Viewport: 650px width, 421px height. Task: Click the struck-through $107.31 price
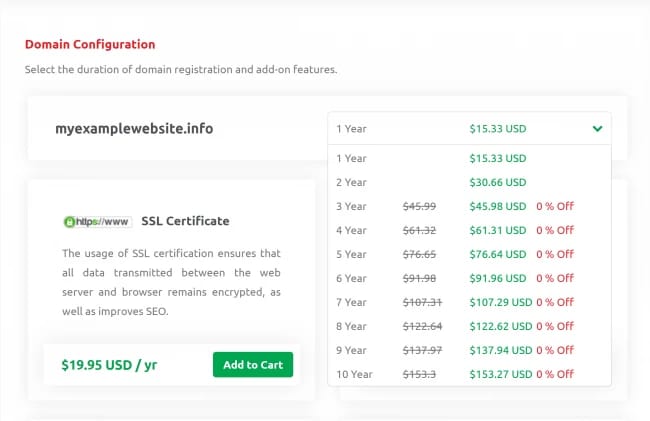pyautogui.click(x=422, y=302)
